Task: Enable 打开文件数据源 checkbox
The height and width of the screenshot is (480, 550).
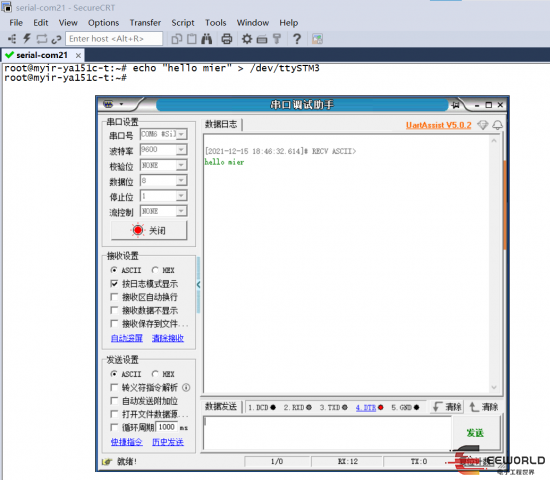Action: coord(114,414)
